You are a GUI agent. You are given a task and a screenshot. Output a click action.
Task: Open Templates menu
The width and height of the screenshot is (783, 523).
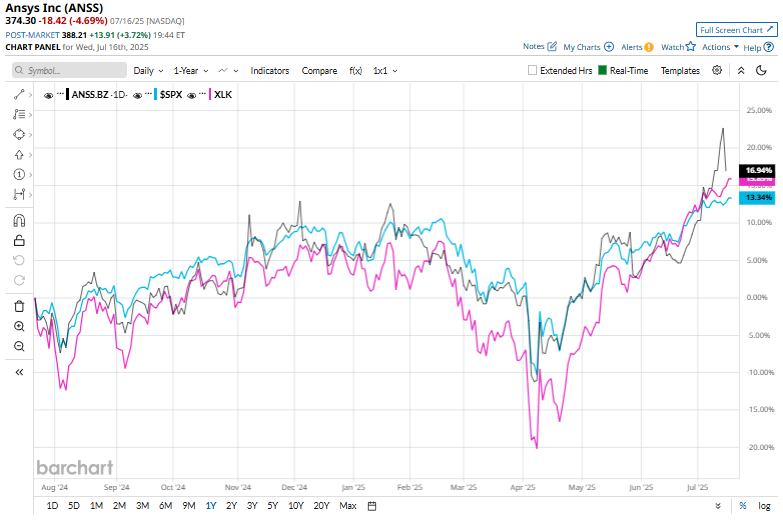point(680,70)
